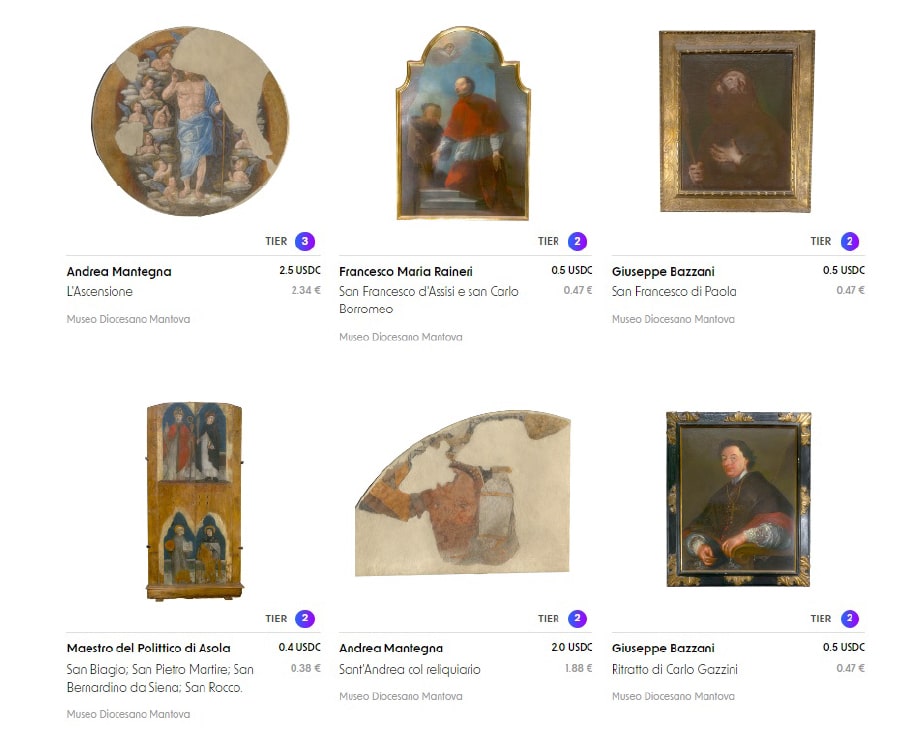Click Tier 2 badge for San Francesco di Paola

pos(849,241)
